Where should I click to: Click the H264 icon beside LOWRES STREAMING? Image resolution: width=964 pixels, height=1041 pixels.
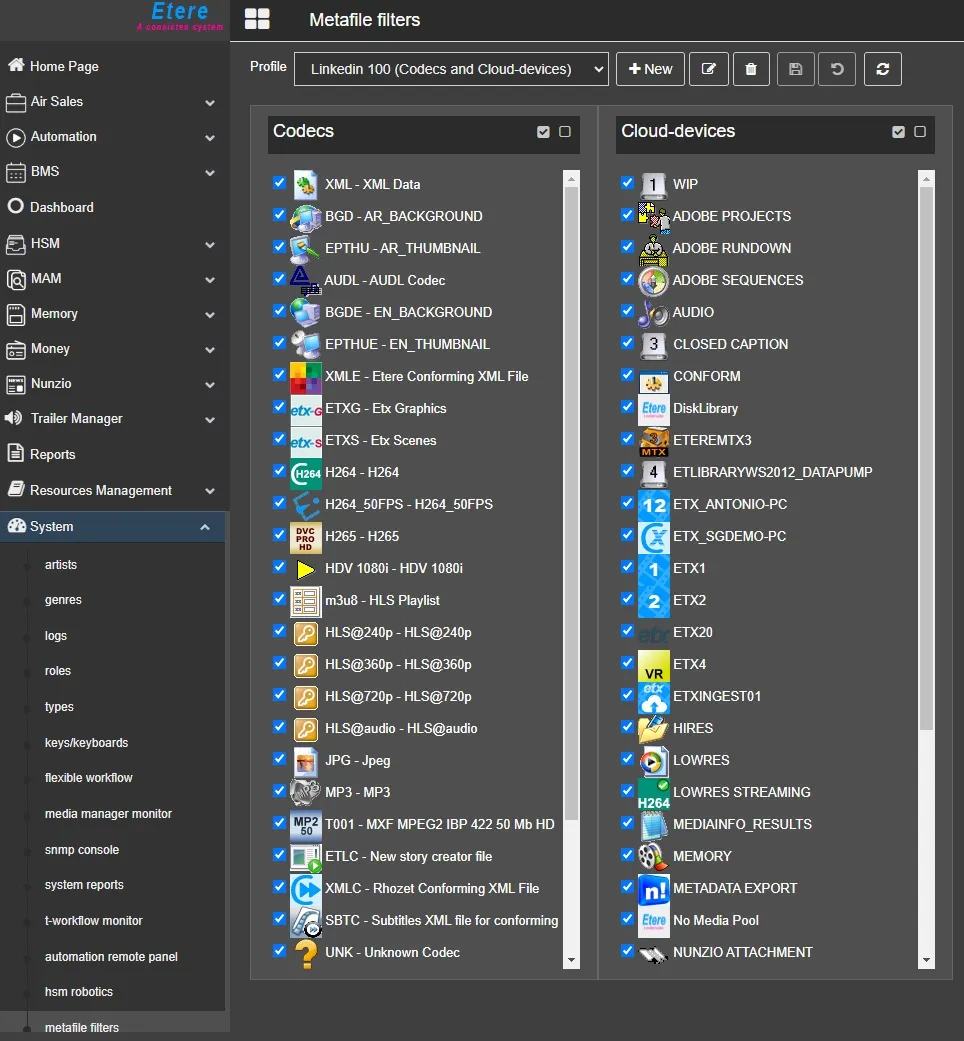point(653,793)
